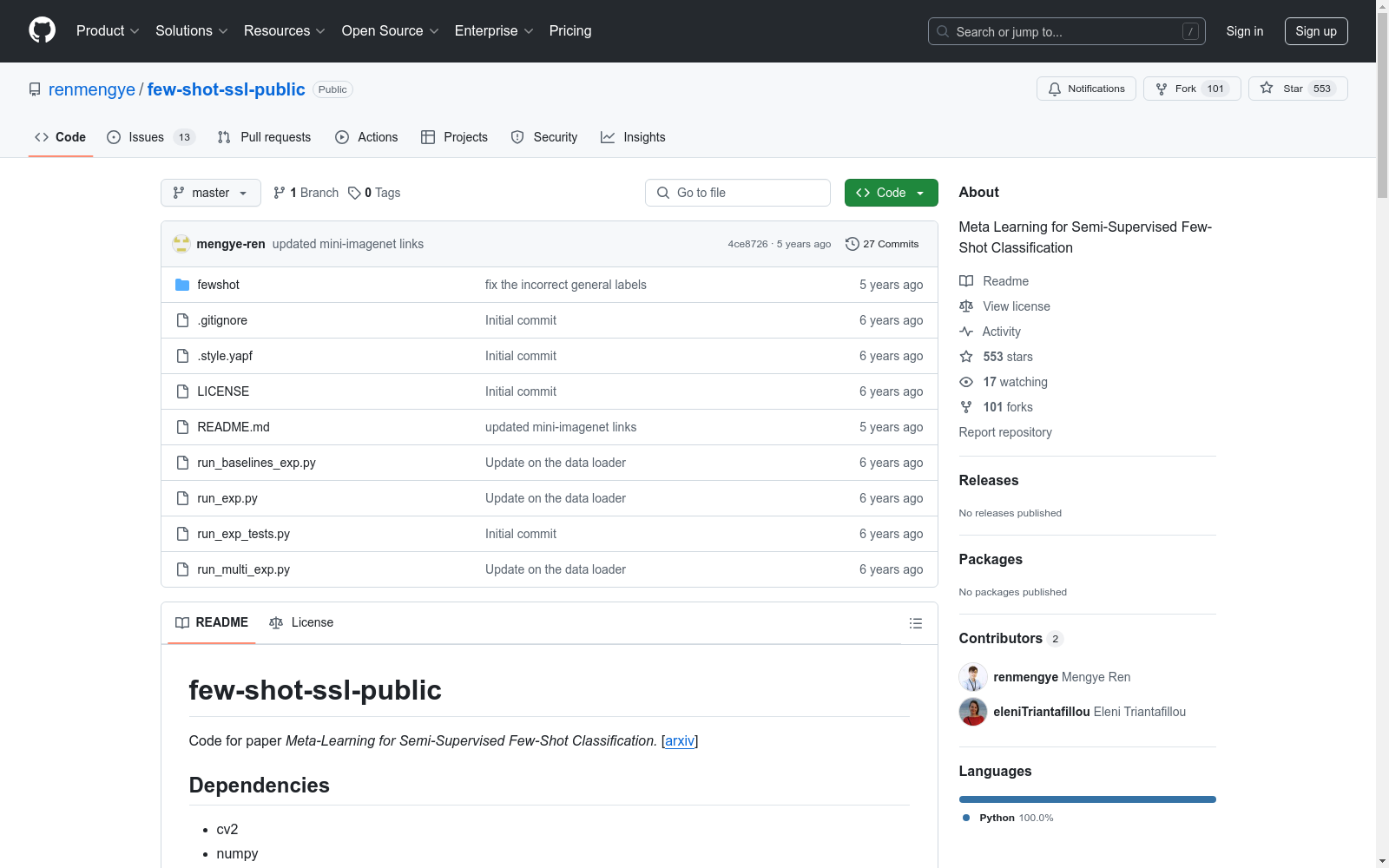Expand the Product menu
Viewport: 1389px width, 868px height.
coord(108,31)
